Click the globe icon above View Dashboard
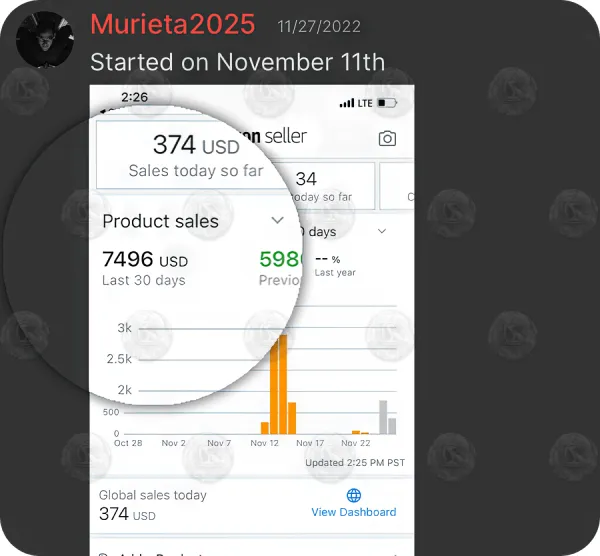 pos(354,495)
